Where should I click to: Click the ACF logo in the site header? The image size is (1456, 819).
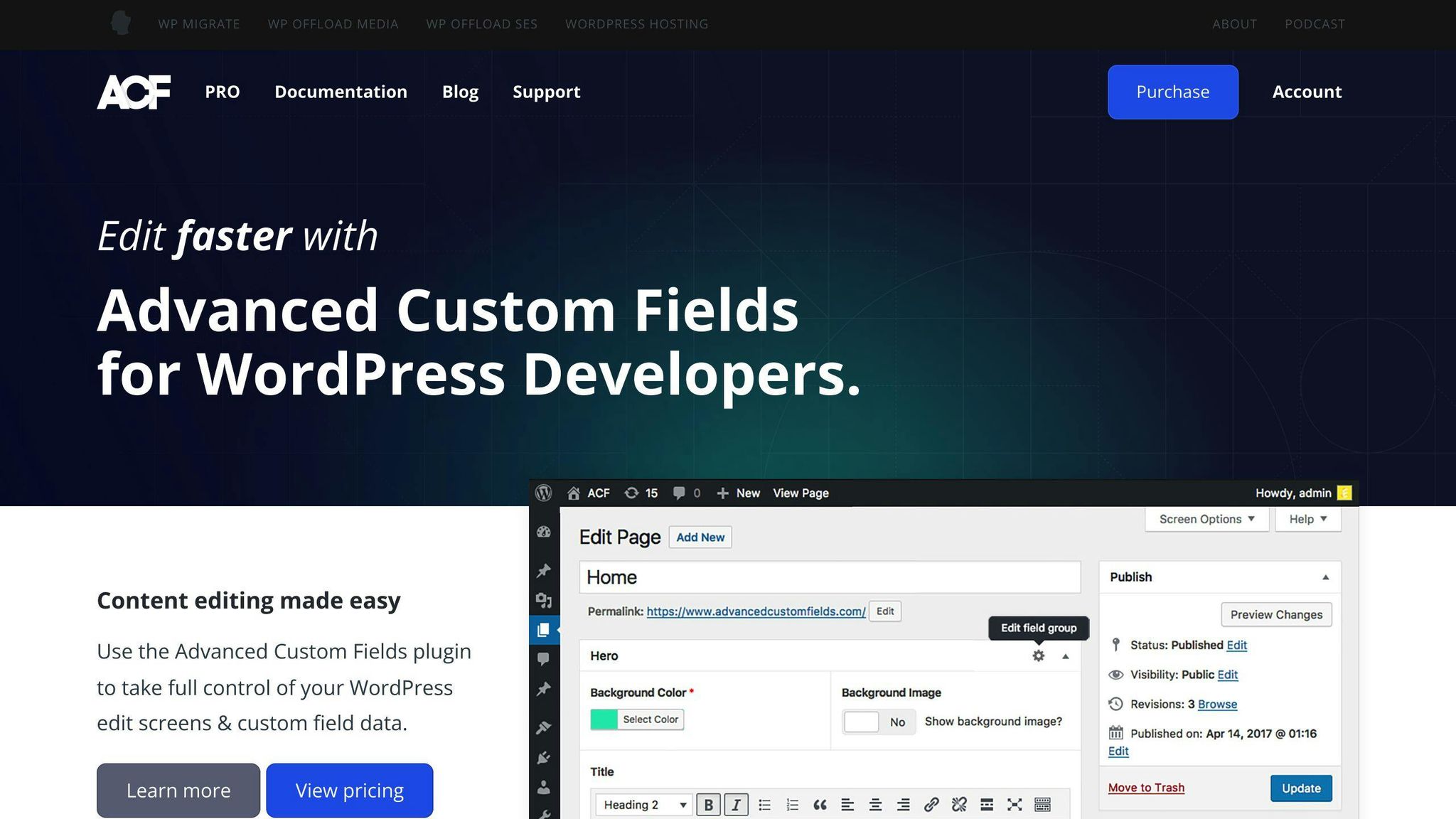134,92
